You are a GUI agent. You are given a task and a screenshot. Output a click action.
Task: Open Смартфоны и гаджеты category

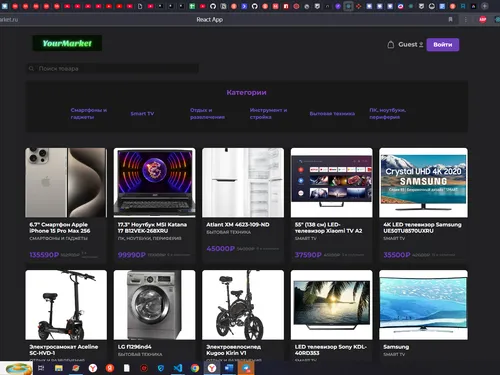click(89, 114)
